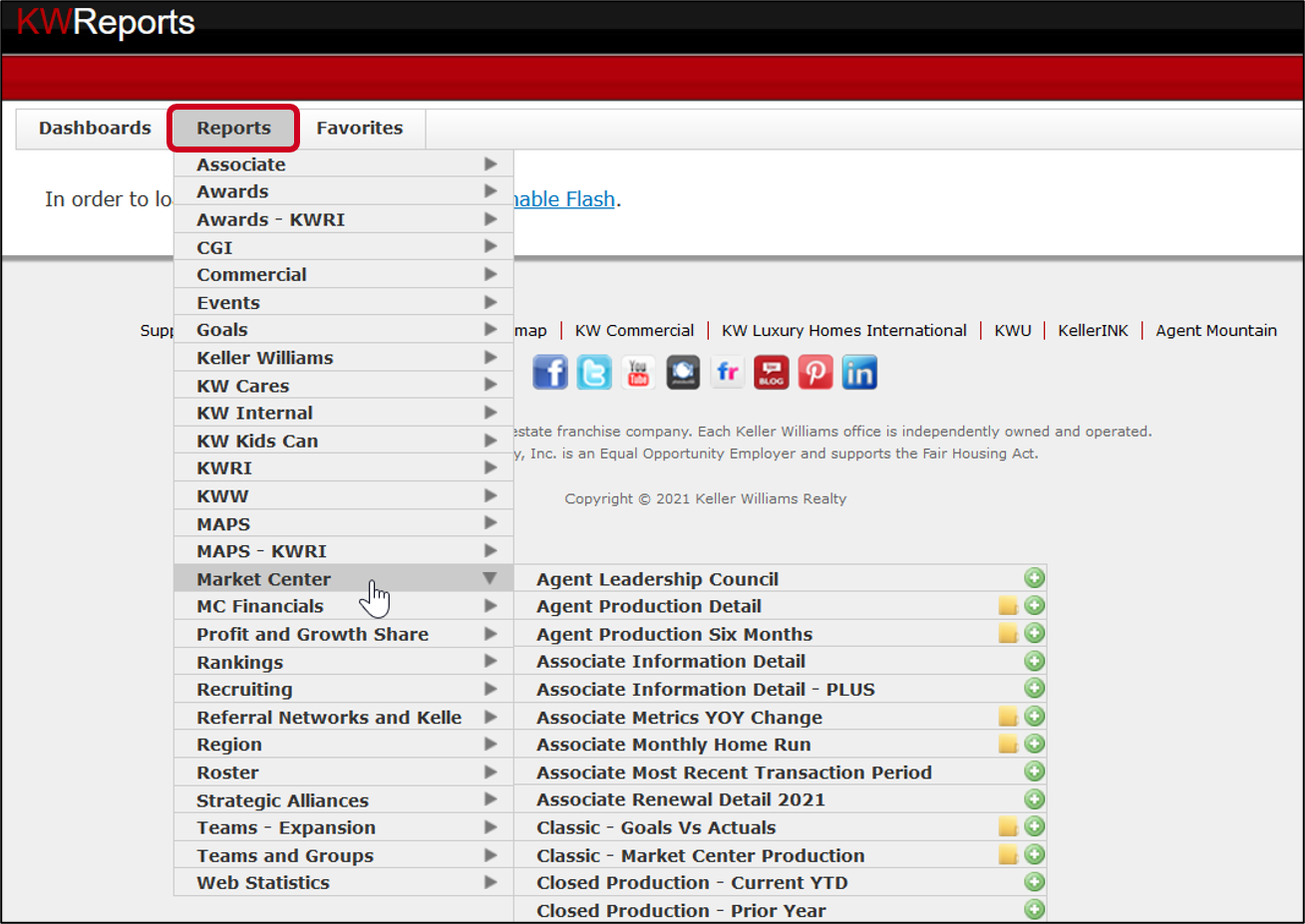Select the Market Center menu item
The image size is (1305, 924).
[344, 578]
